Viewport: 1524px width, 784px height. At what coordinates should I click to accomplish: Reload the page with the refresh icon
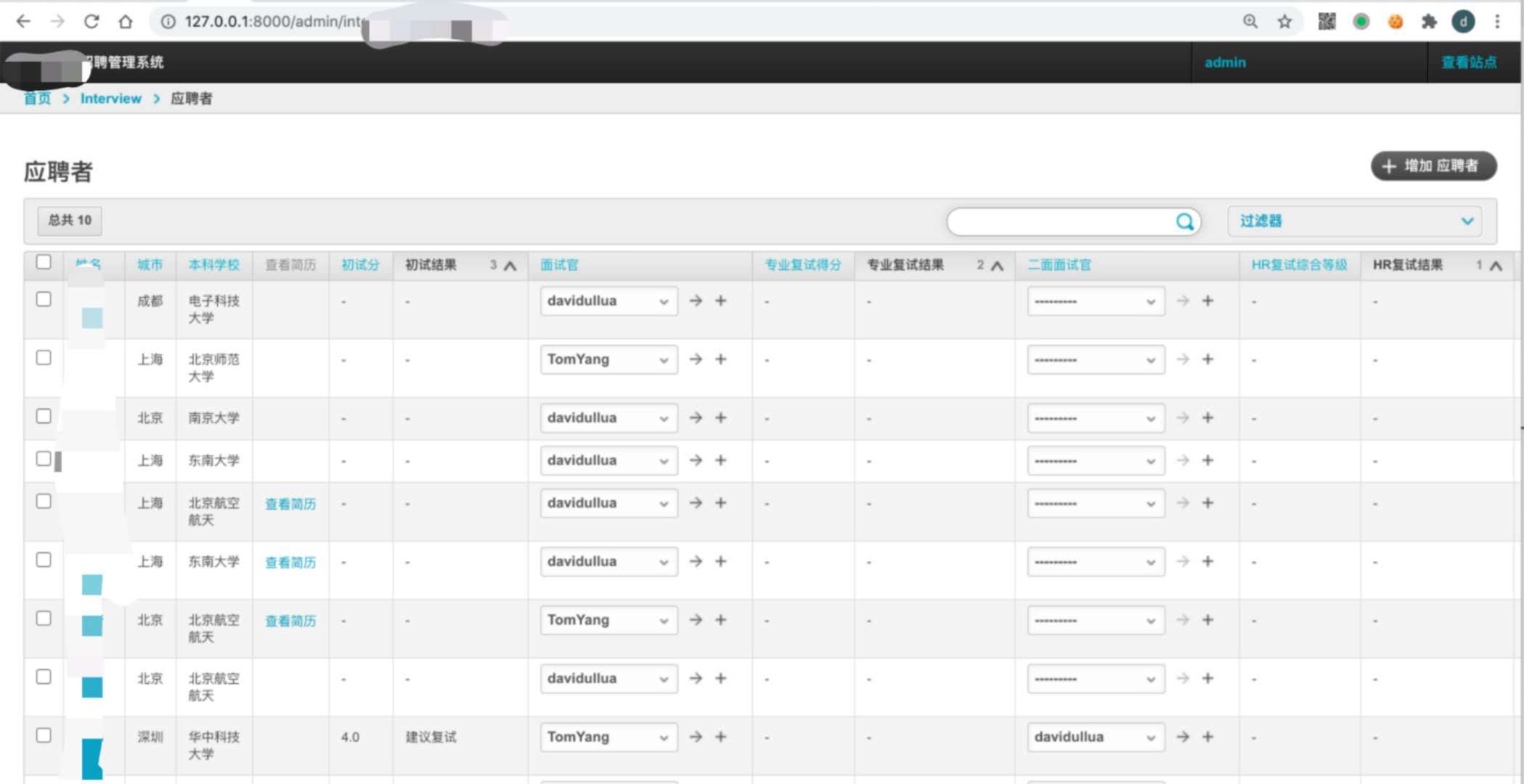(x=91, y=22)
